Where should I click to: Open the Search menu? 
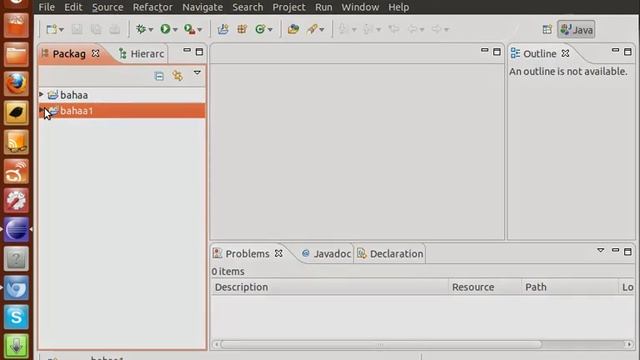pyautogui.click(x=248, y=7)
